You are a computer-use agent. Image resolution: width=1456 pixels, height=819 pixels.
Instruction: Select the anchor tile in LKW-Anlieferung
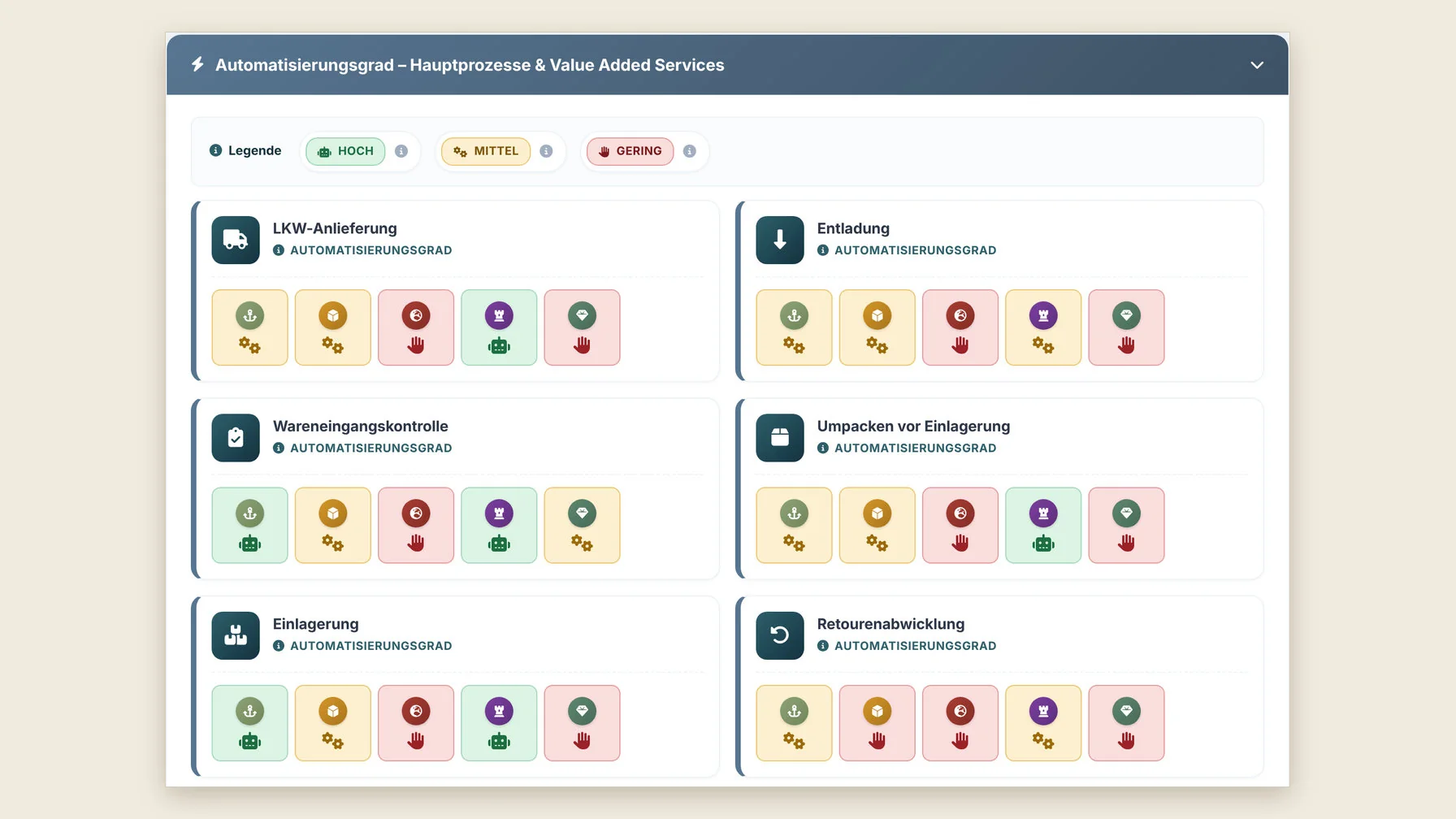(x=250, y=327)
